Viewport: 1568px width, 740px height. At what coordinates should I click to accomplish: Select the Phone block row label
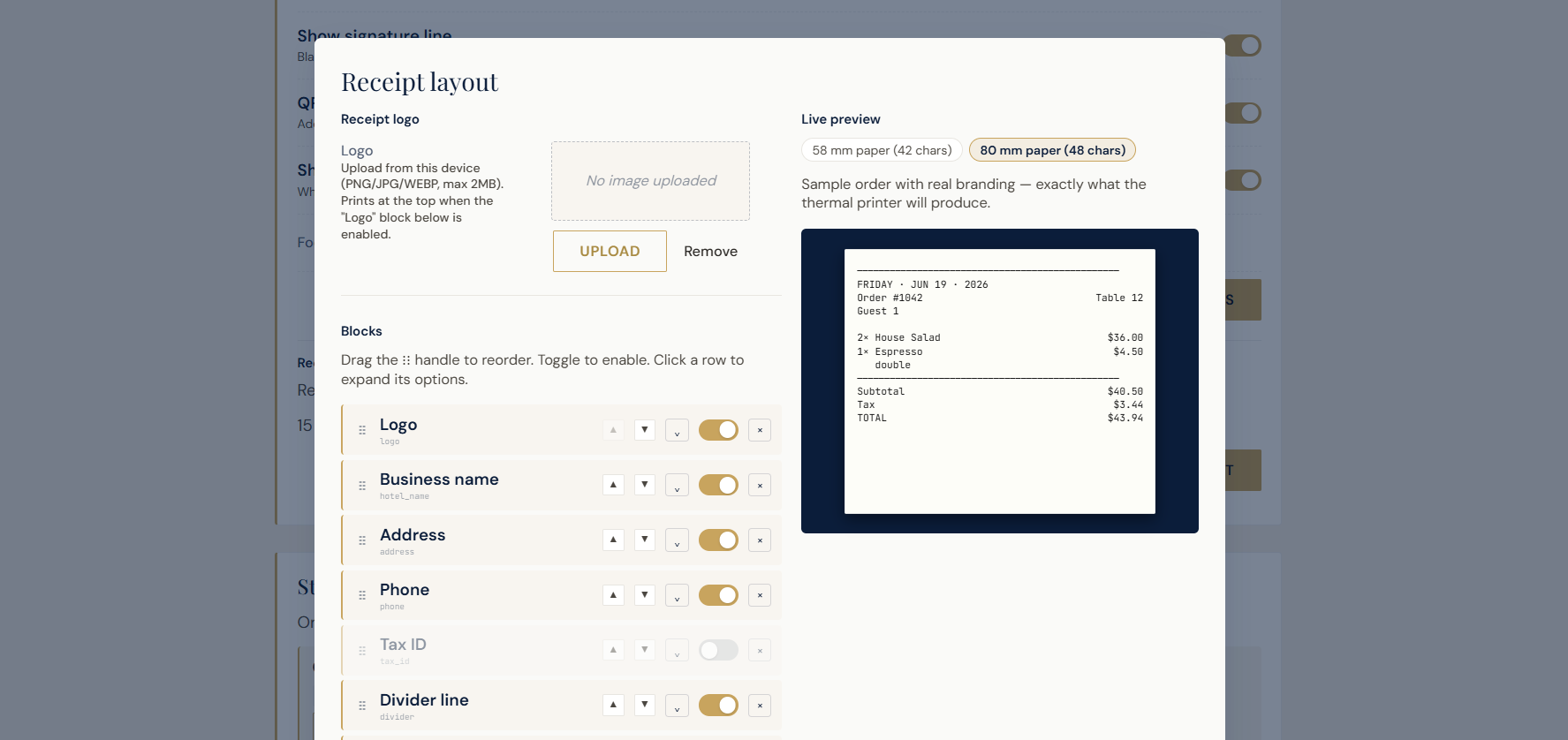point(405,590)
